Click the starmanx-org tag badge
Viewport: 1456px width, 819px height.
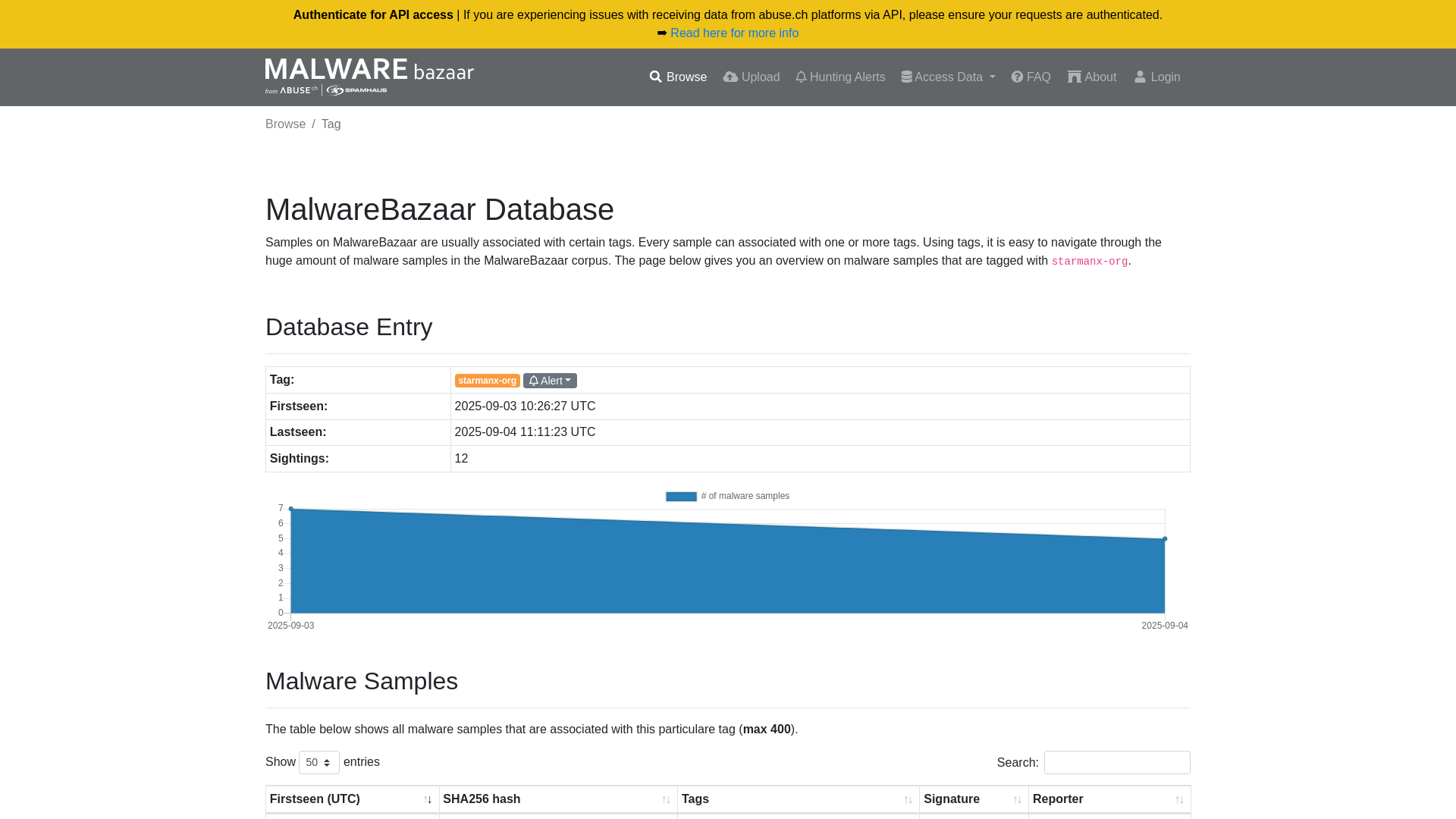click(487, 381)
